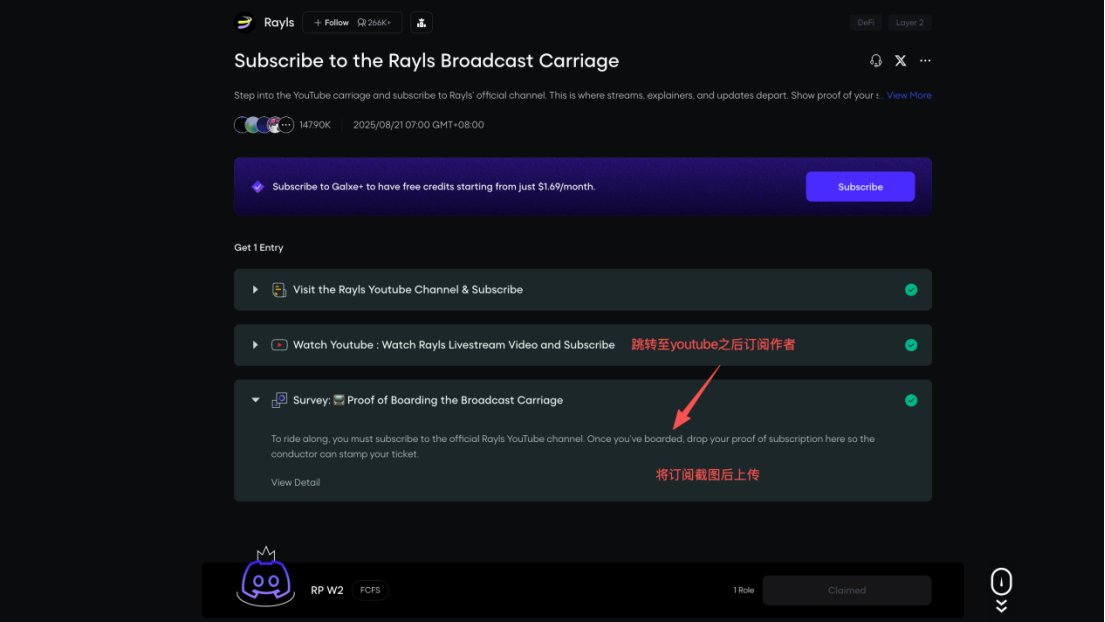
Task: Click the Rayls logo avatar
Action: point(245,23)
